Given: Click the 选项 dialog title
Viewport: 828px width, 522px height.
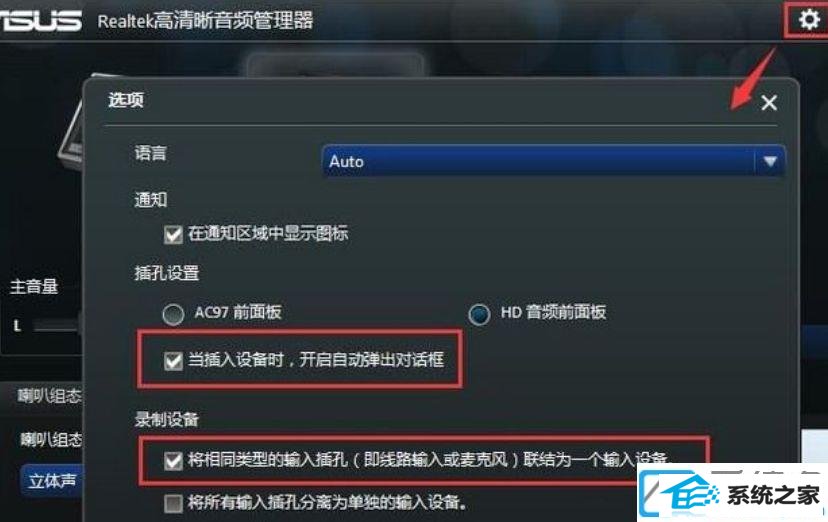Looking at the screenshot, I should coord(126,100).
